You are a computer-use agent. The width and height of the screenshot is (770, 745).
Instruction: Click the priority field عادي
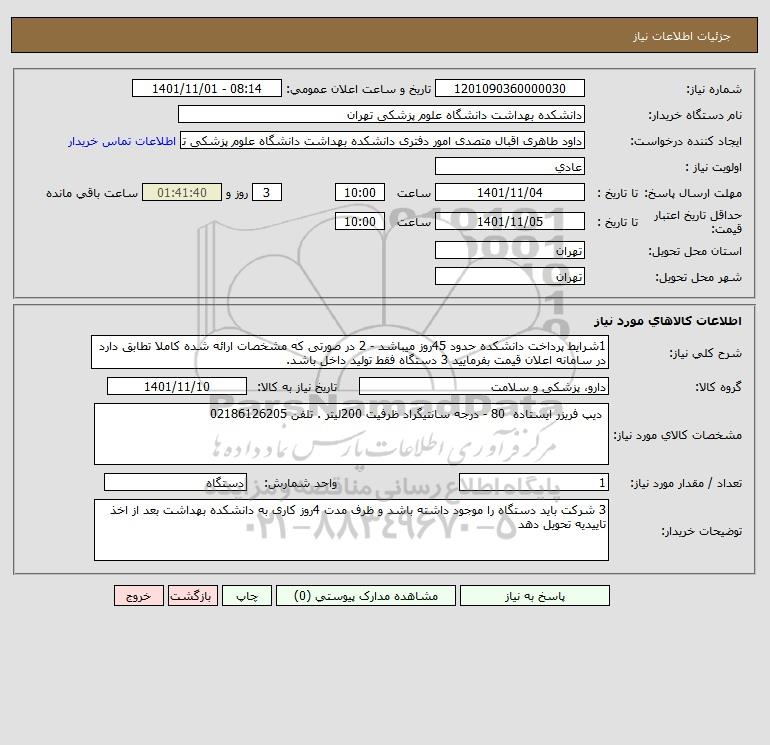pyautogui.click(x=510, y=166)
